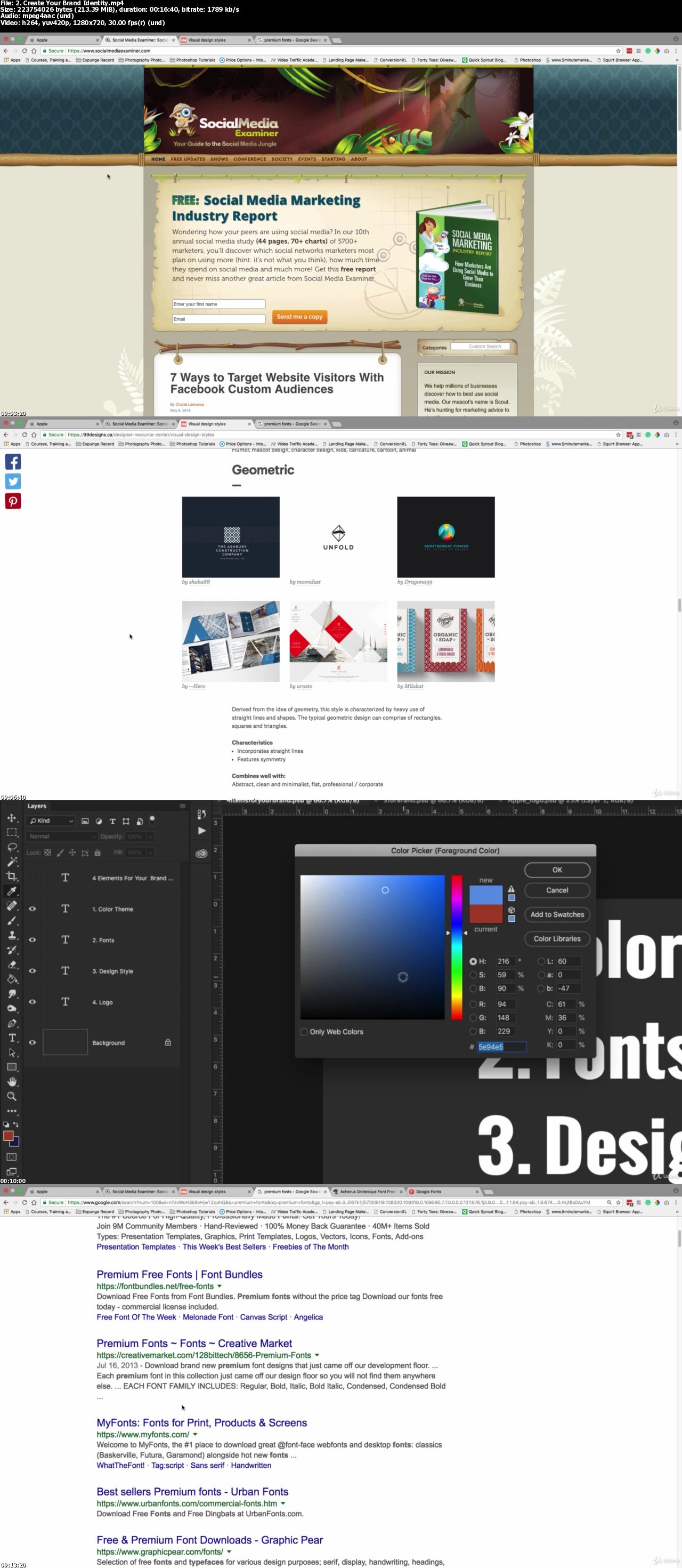Select the Horizontal Type tool in toolbar

pos(12,1038)
